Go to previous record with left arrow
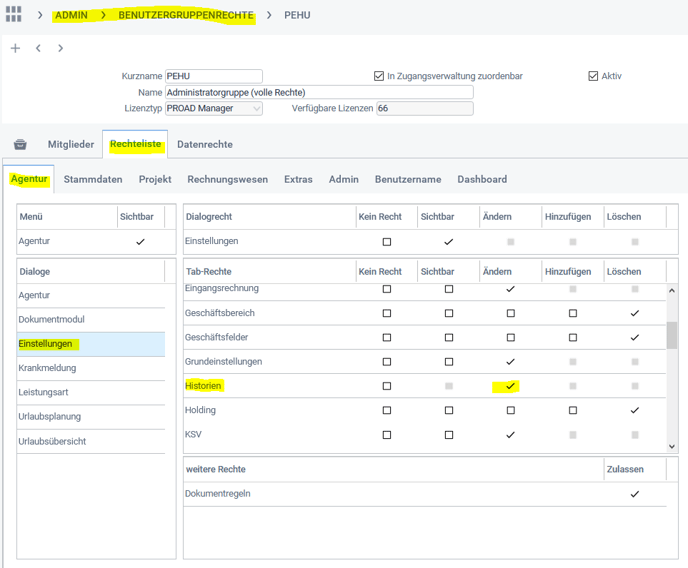 (x=38, y=48)
